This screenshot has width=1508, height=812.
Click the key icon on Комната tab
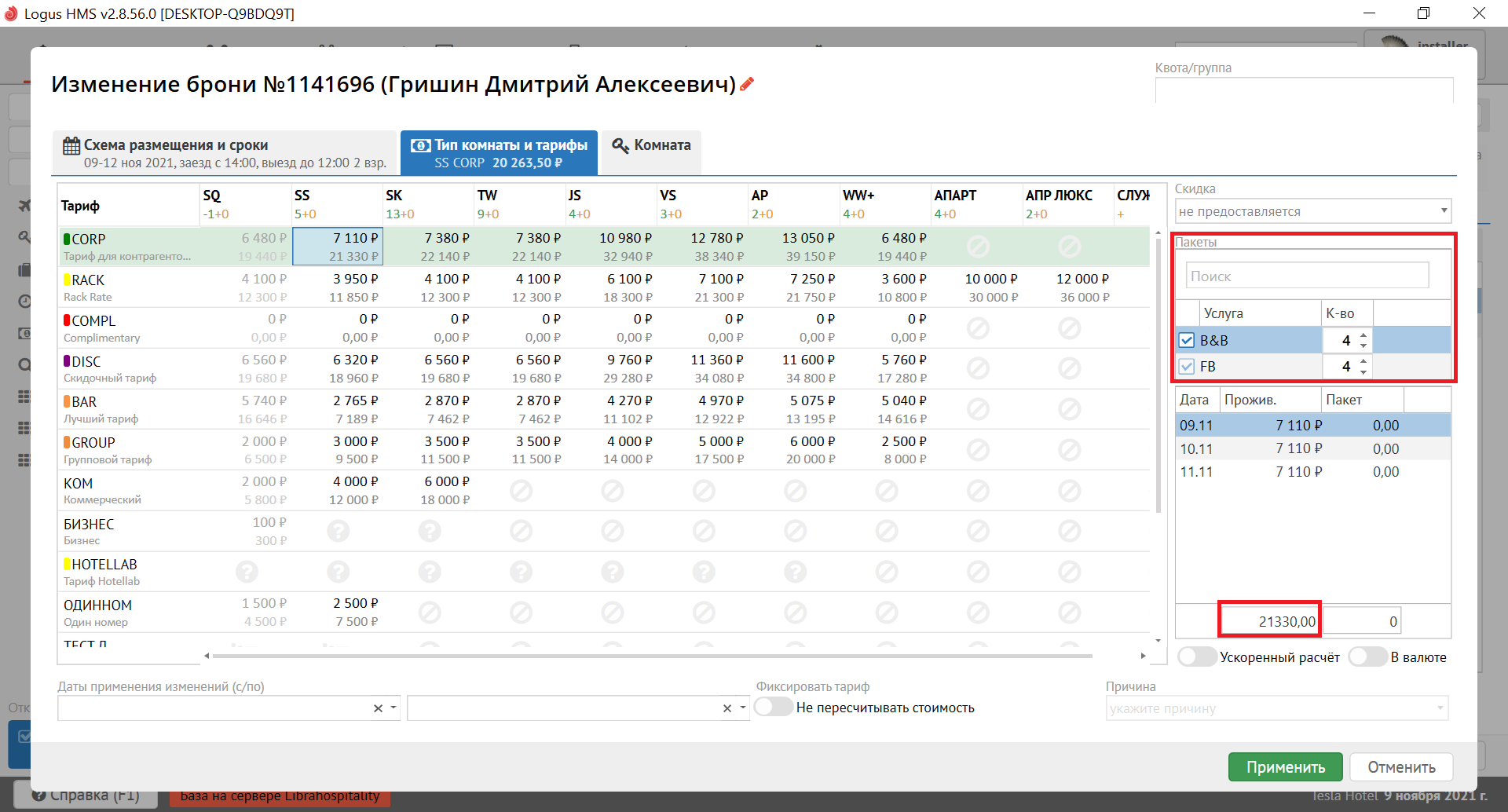(x=620, y=146)
